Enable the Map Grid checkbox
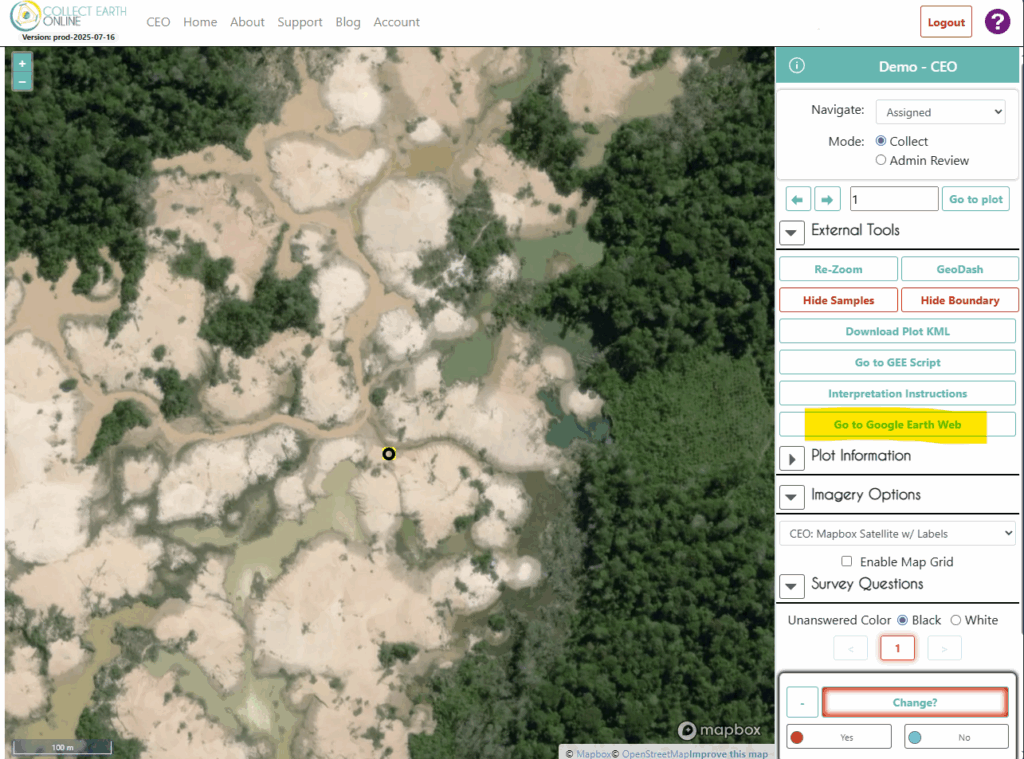Screen dimensions: 1024x759 click(x=847, y=562)
